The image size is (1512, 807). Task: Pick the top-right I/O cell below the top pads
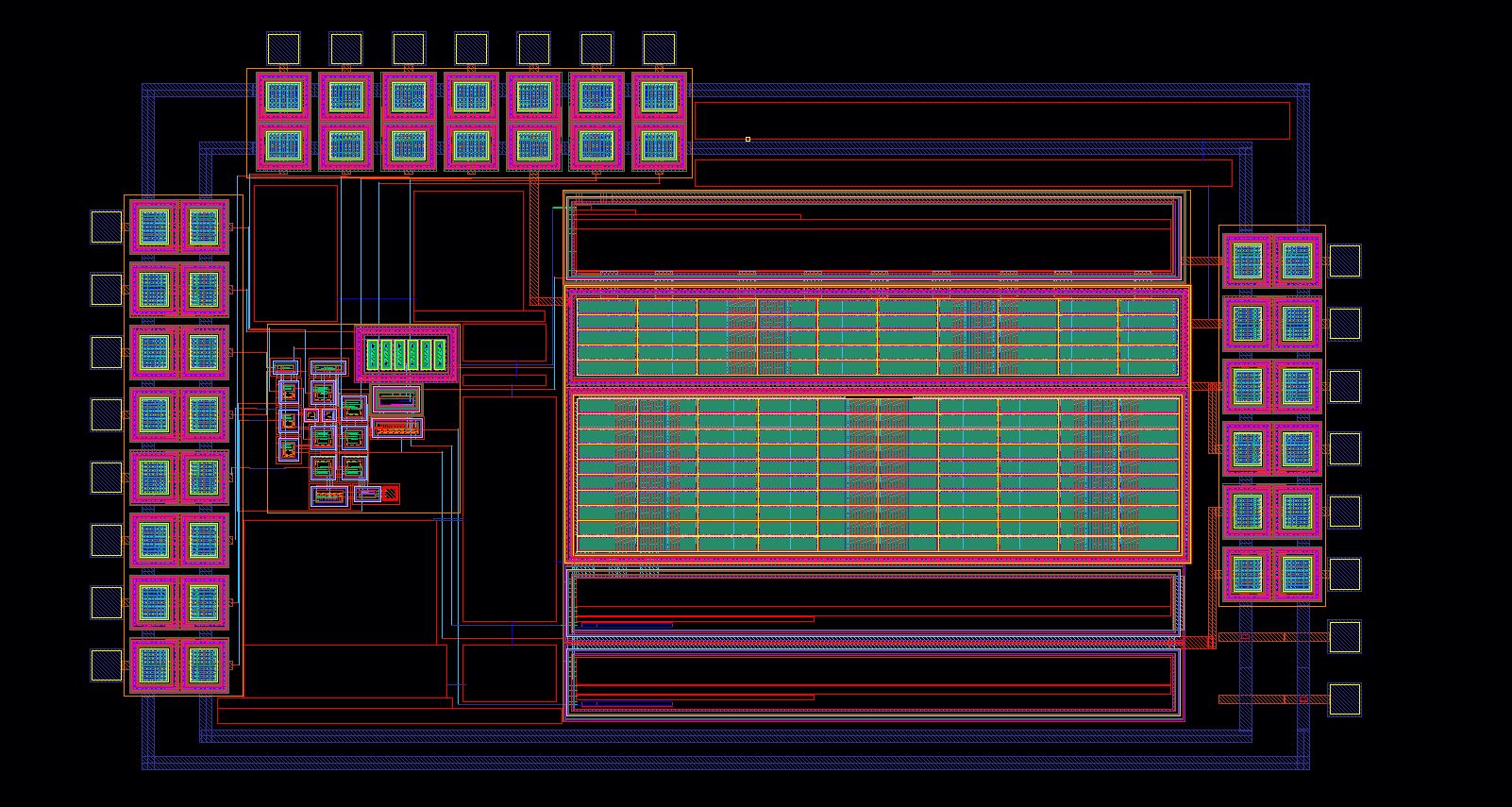659,95
